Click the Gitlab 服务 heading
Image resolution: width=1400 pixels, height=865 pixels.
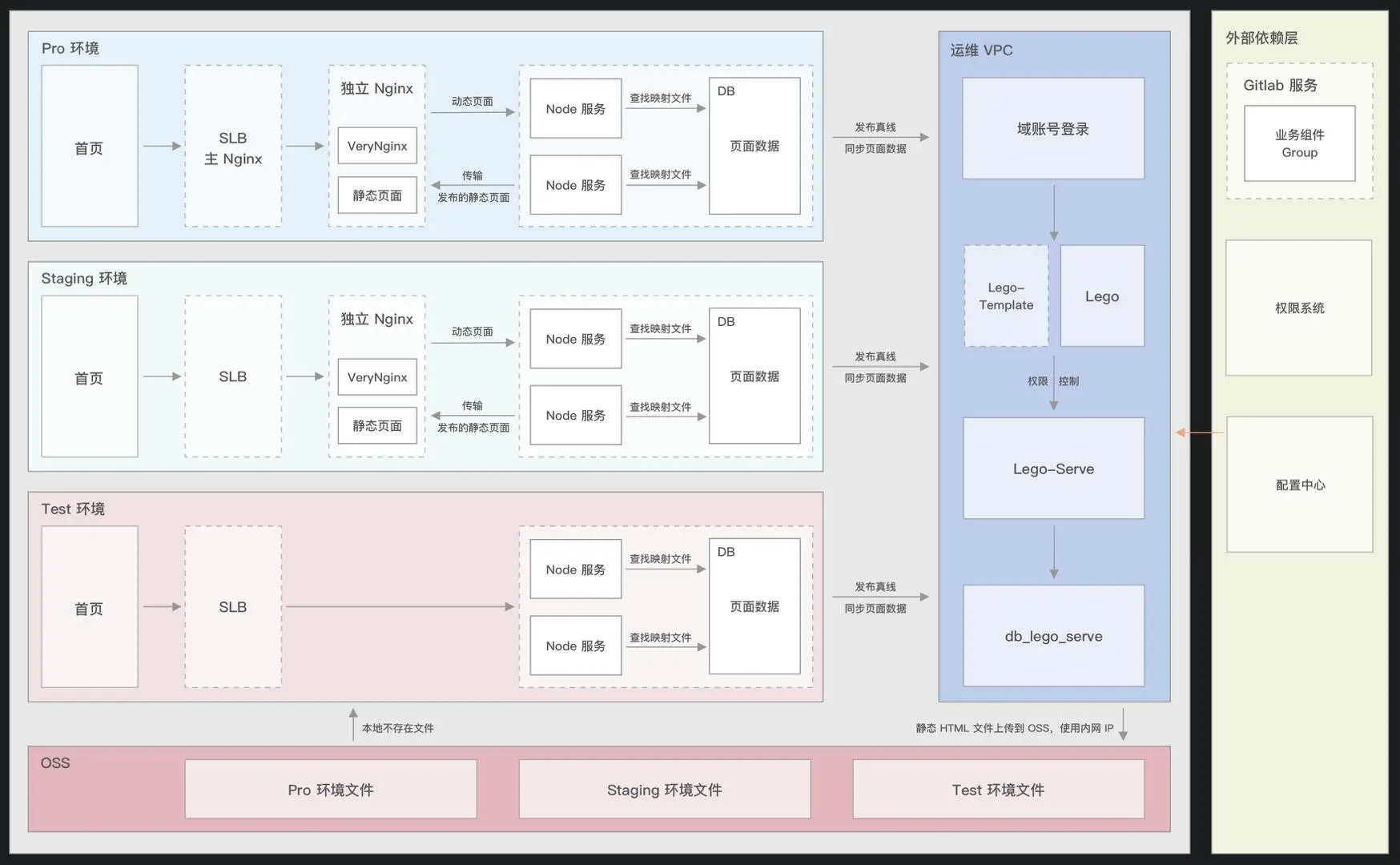pyautogui.click(x=1280, y=85)
